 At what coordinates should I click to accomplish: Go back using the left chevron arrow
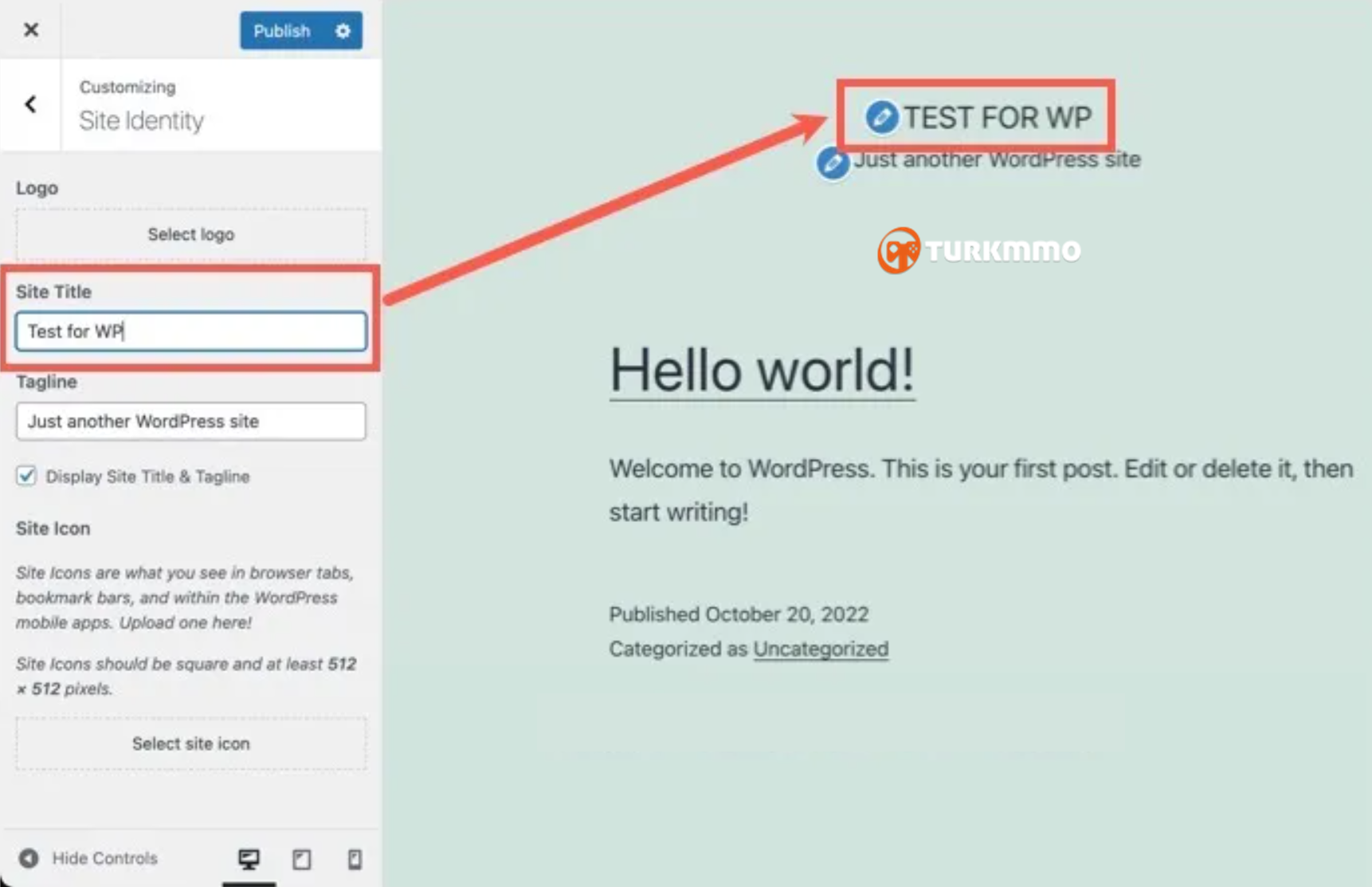point(31,104)
